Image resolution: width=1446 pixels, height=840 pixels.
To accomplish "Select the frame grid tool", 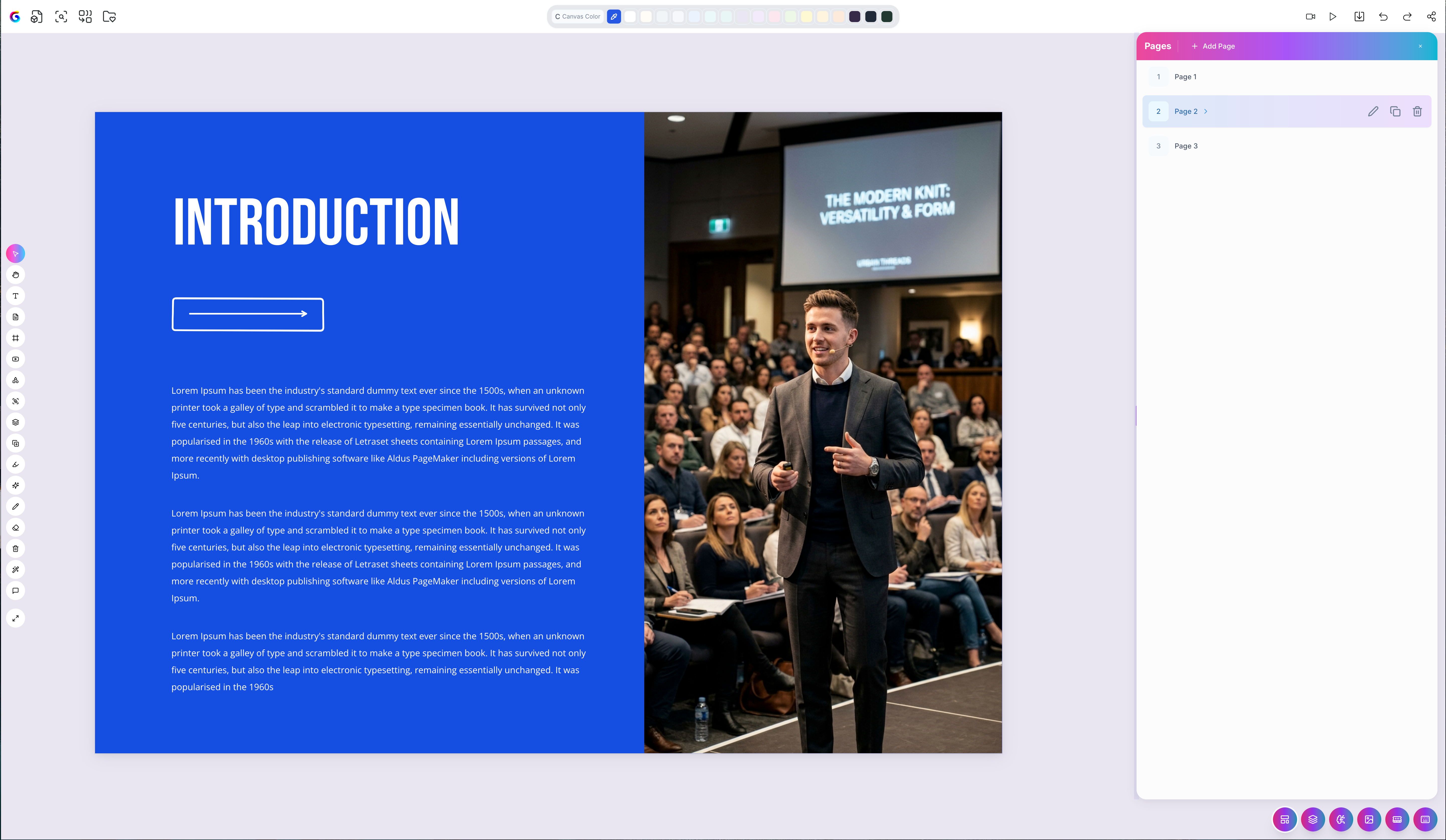I will 16,338.
